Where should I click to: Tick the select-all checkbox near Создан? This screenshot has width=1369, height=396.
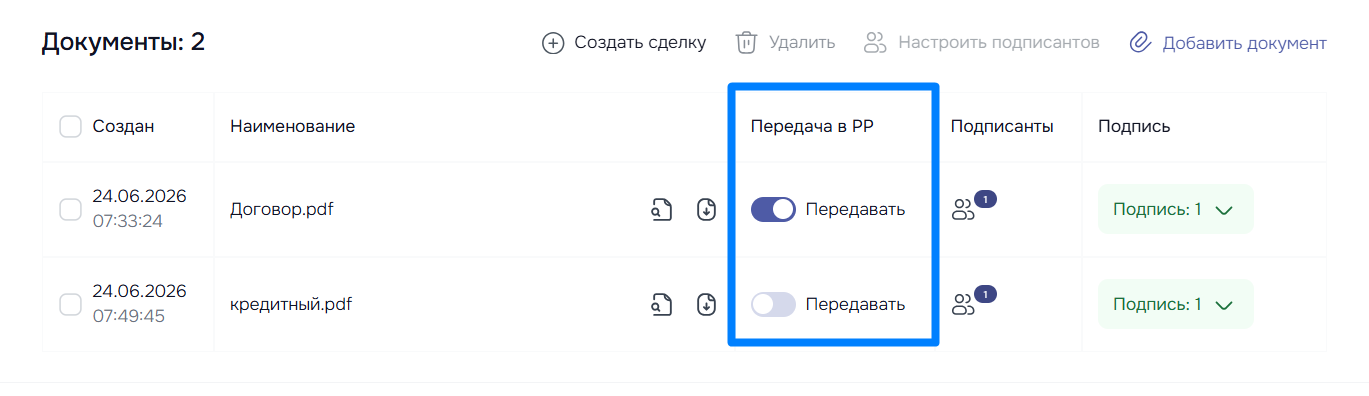point(70,126)
